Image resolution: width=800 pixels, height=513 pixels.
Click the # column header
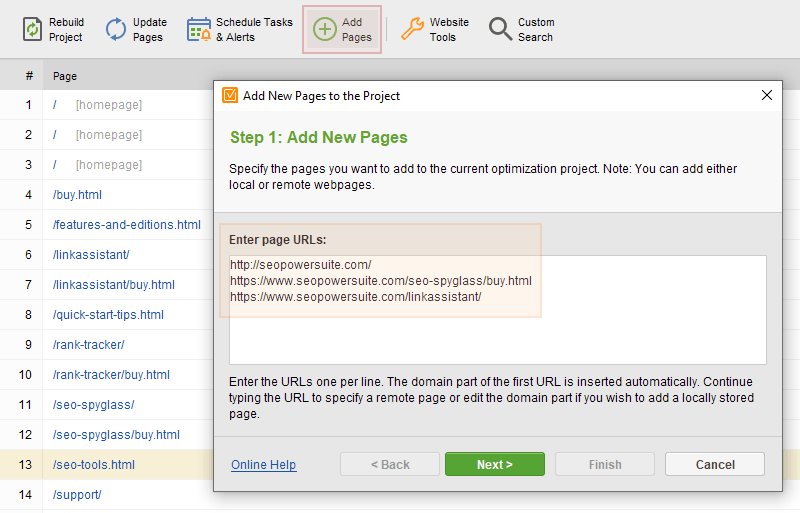pos(30,76)
